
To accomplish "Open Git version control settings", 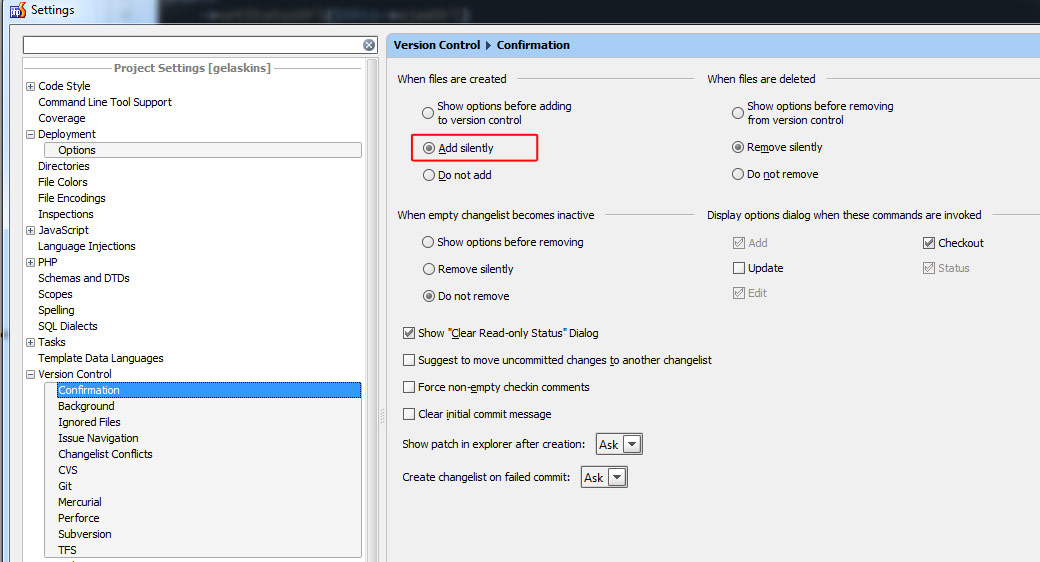I will click(65, 486).
